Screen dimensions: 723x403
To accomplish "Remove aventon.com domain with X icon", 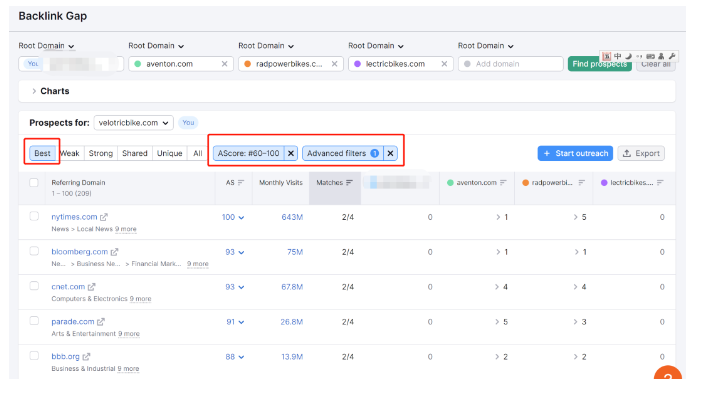I will 225,64.
